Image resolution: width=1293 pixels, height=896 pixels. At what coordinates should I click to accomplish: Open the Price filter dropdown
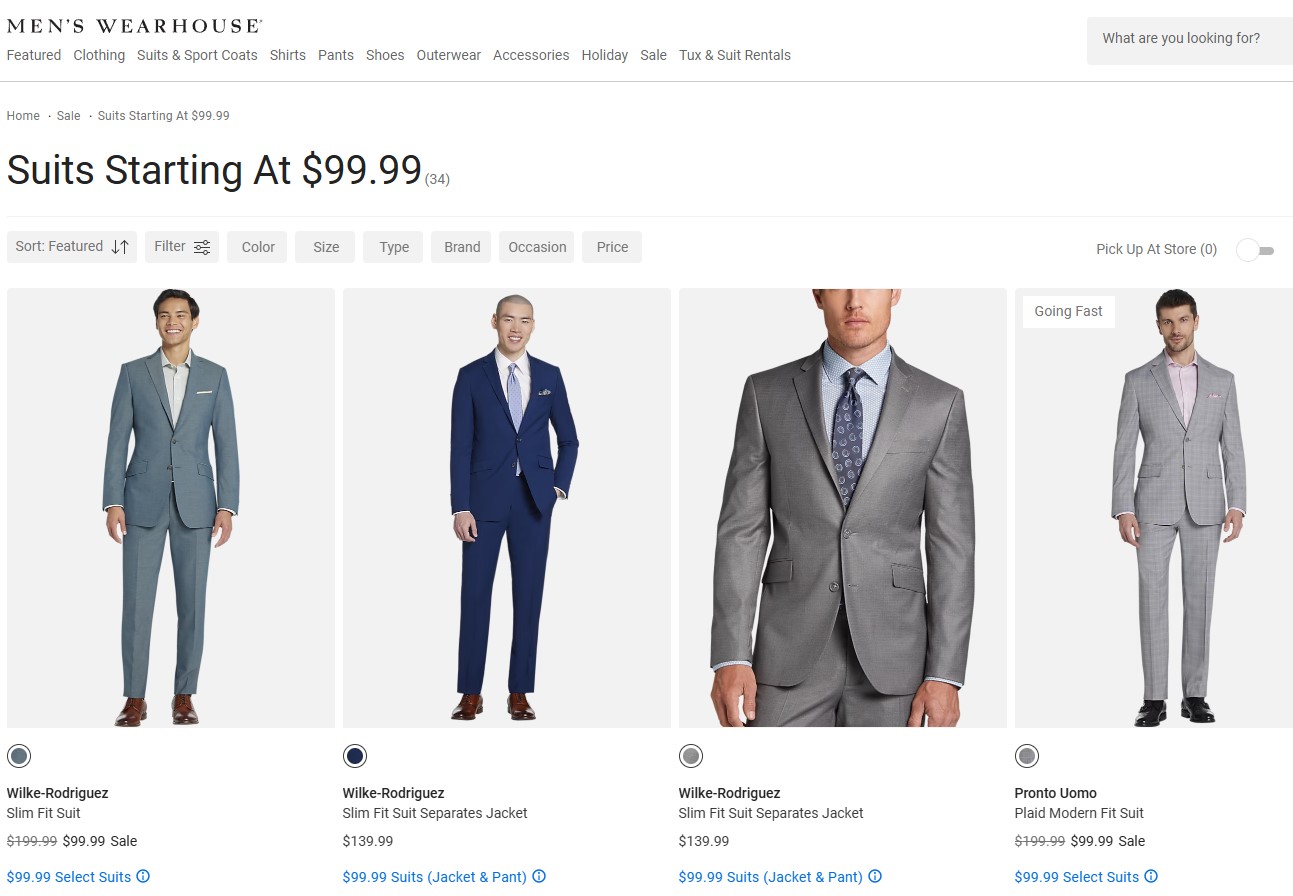point(612,247)
